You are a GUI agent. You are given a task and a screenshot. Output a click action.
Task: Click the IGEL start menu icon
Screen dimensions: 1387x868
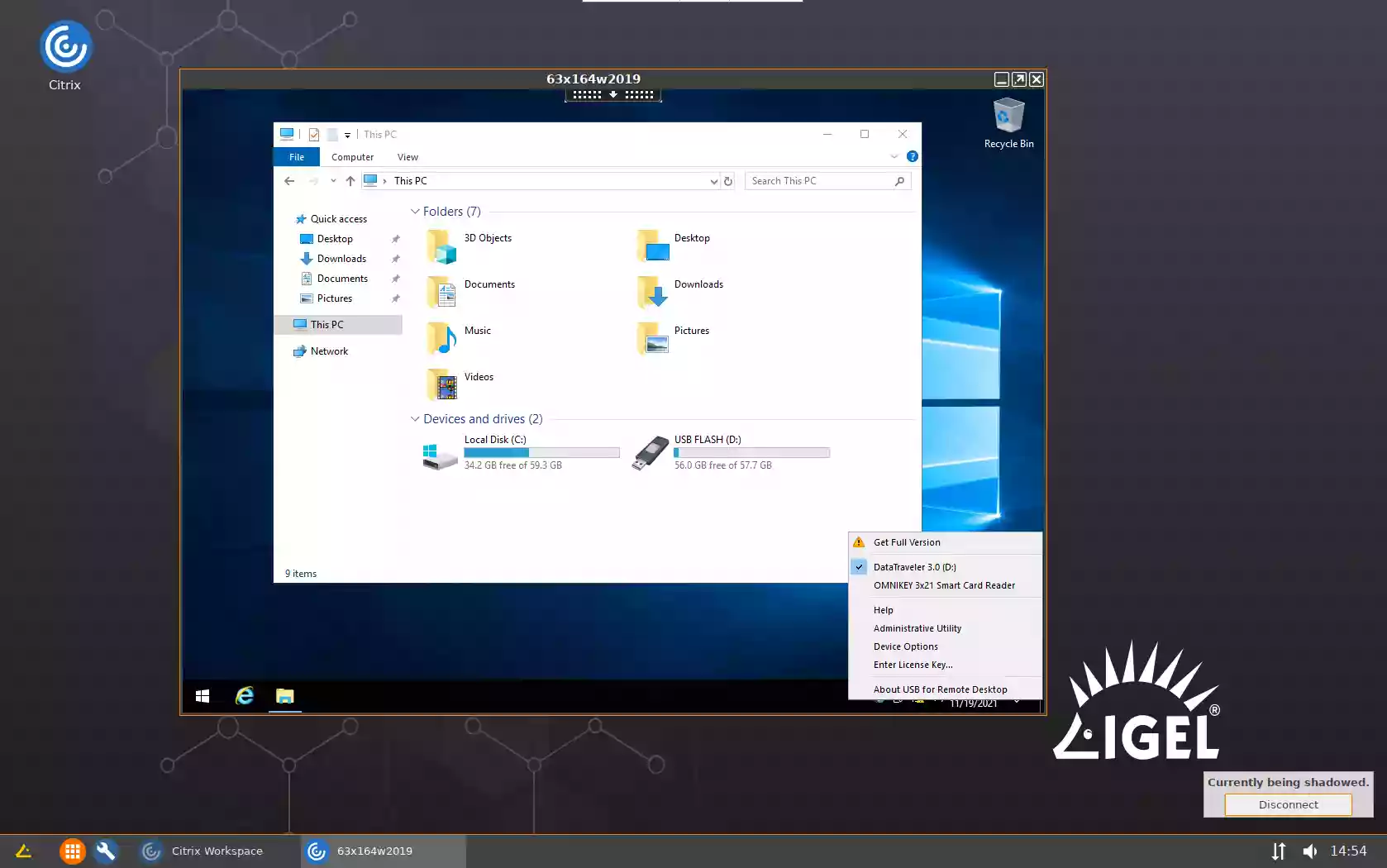(23, 851)
